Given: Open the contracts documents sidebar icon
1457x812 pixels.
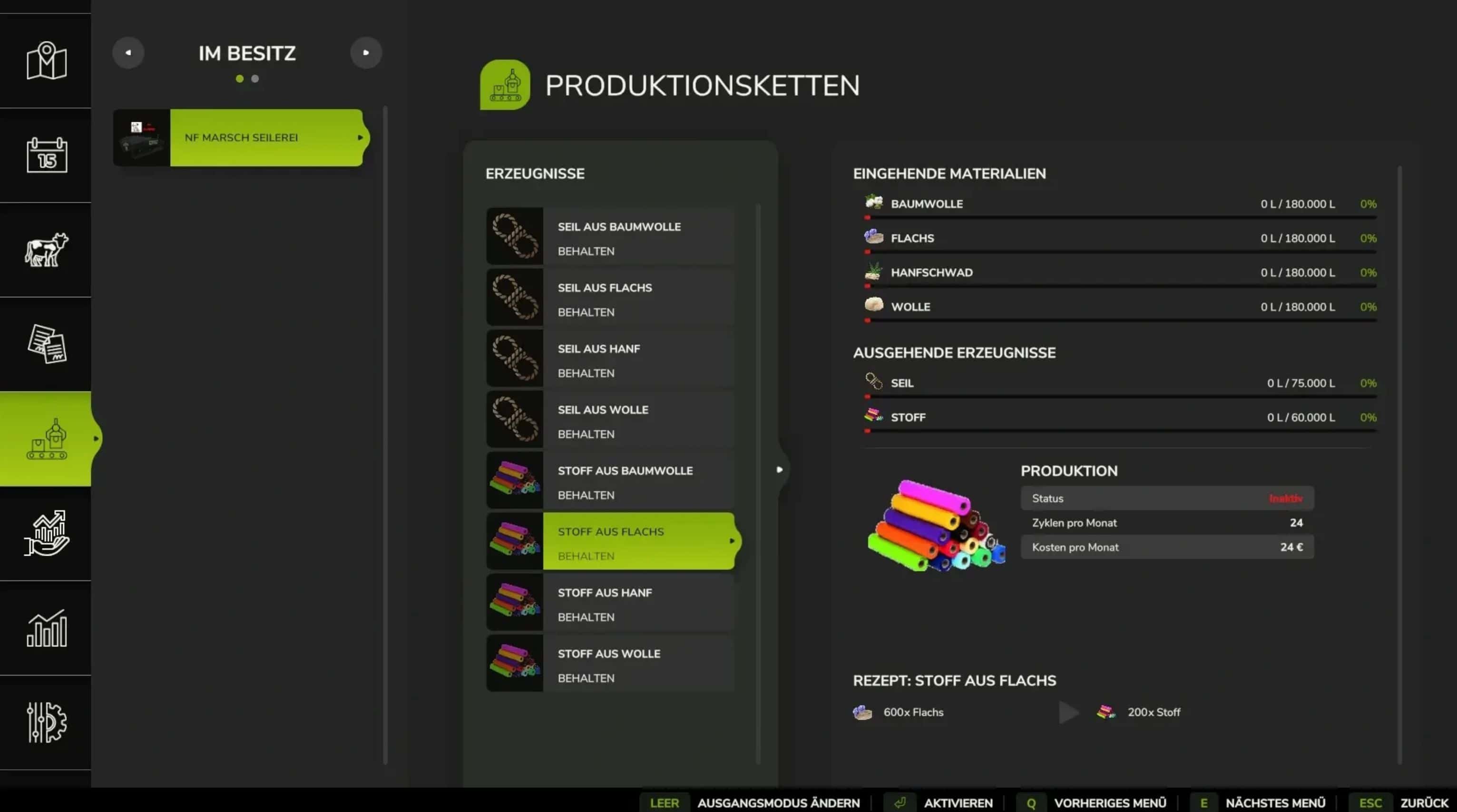Looking at the screenshot, I should pos(47,344).
